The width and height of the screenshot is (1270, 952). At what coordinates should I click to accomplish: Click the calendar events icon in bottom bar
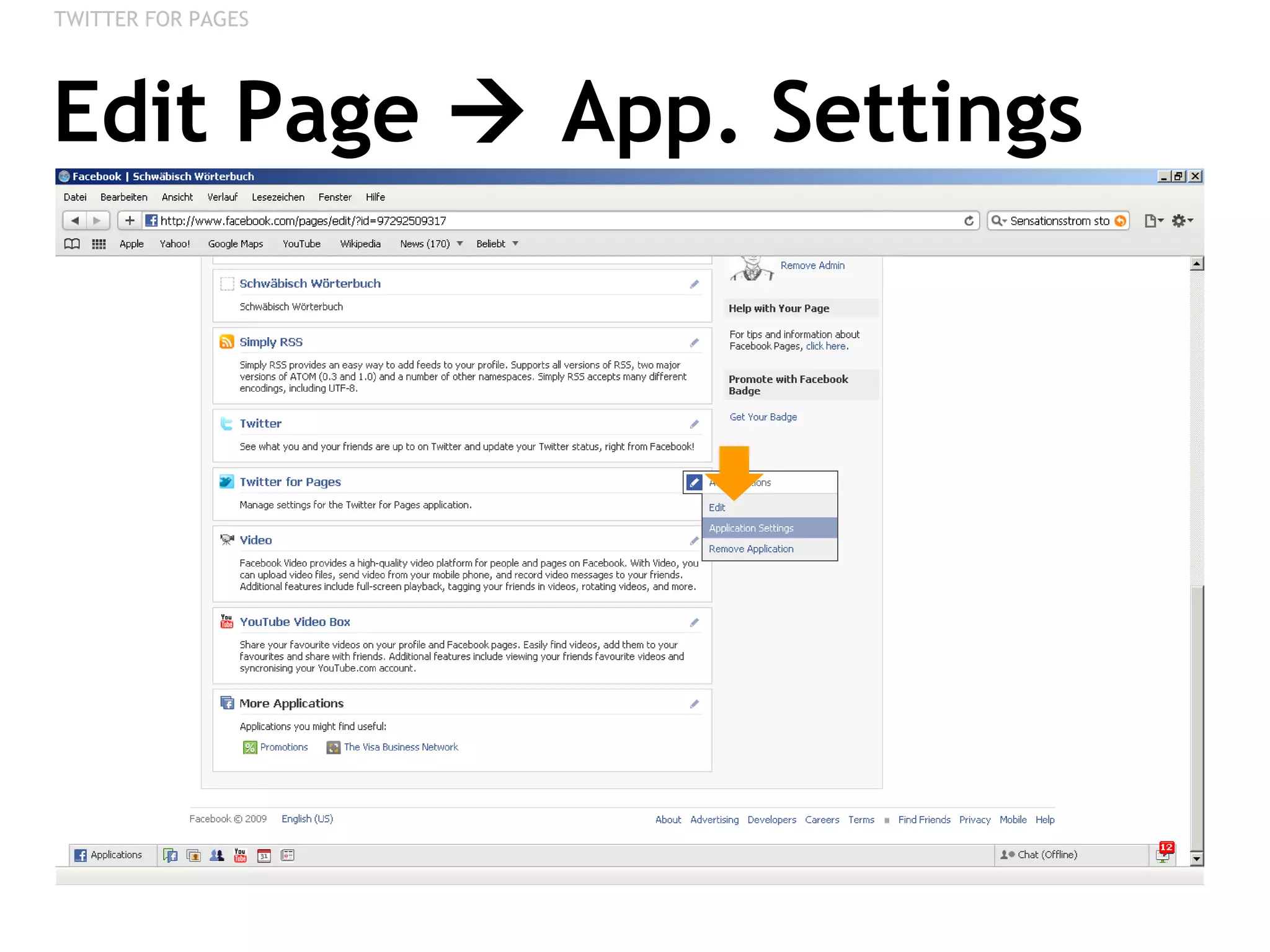[x=264, y=855]
